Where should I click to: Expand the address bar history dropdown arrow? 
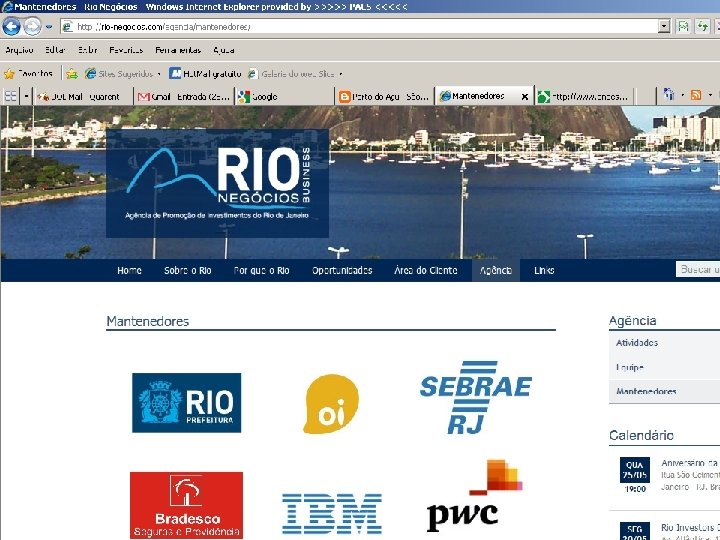(664, 27)
